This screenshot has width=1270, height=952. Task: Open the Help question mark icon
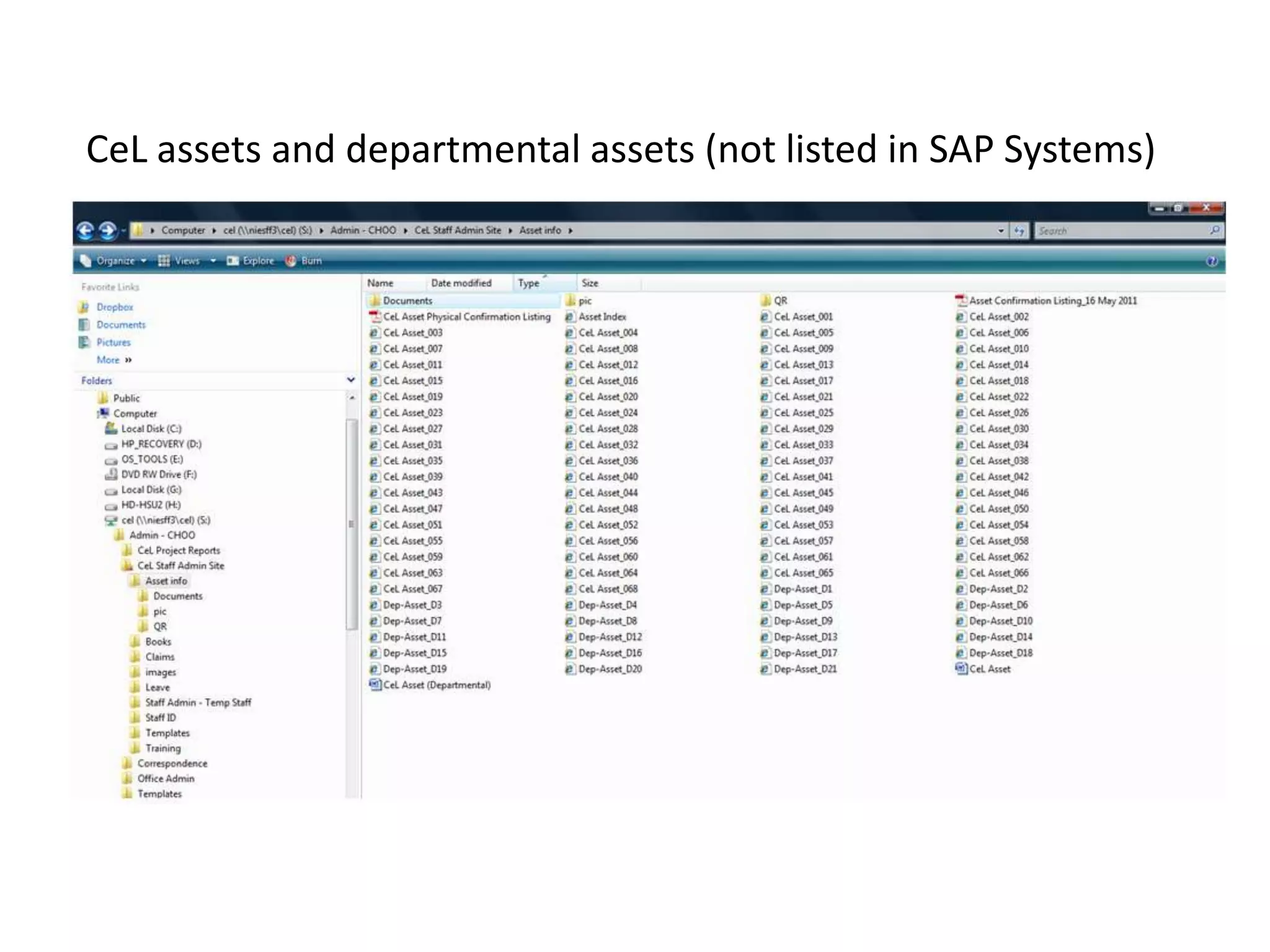tap(1211, 261)
